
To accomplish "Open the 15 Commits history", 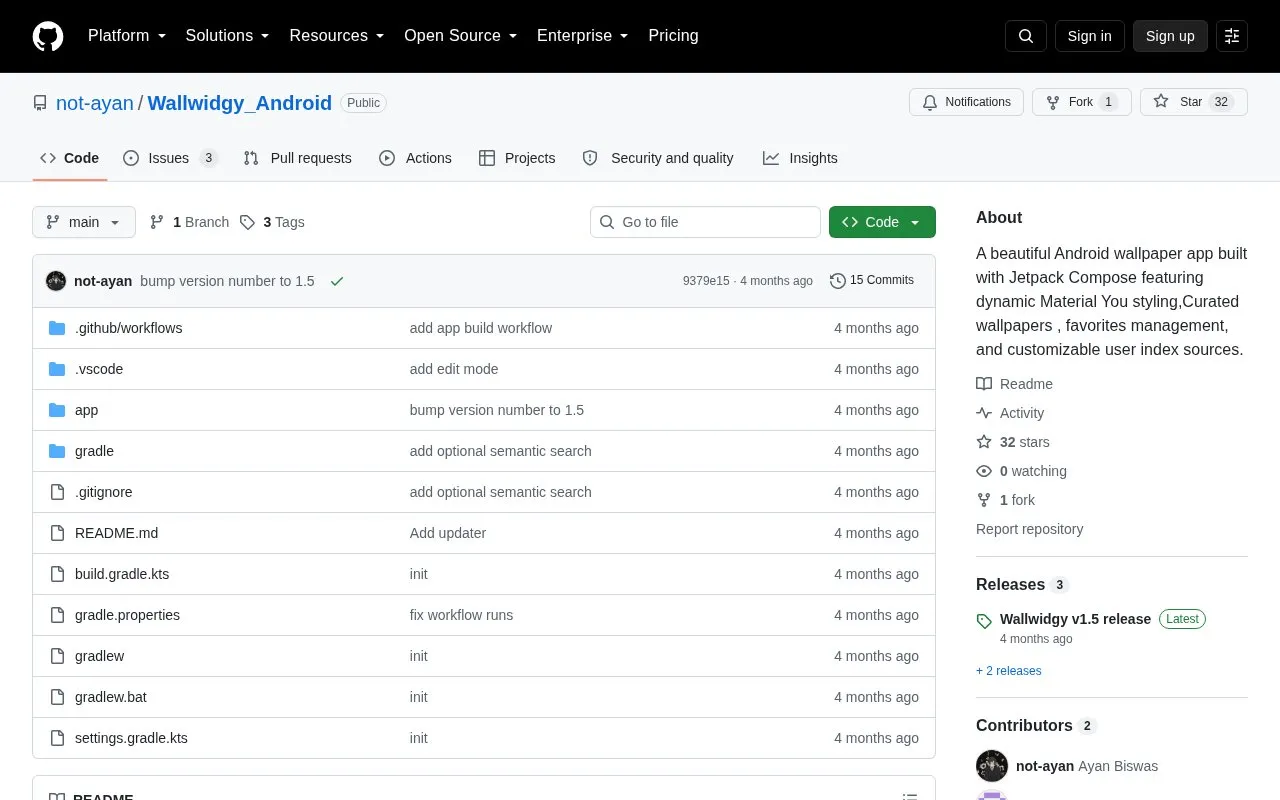I will [x=872, y=281].
